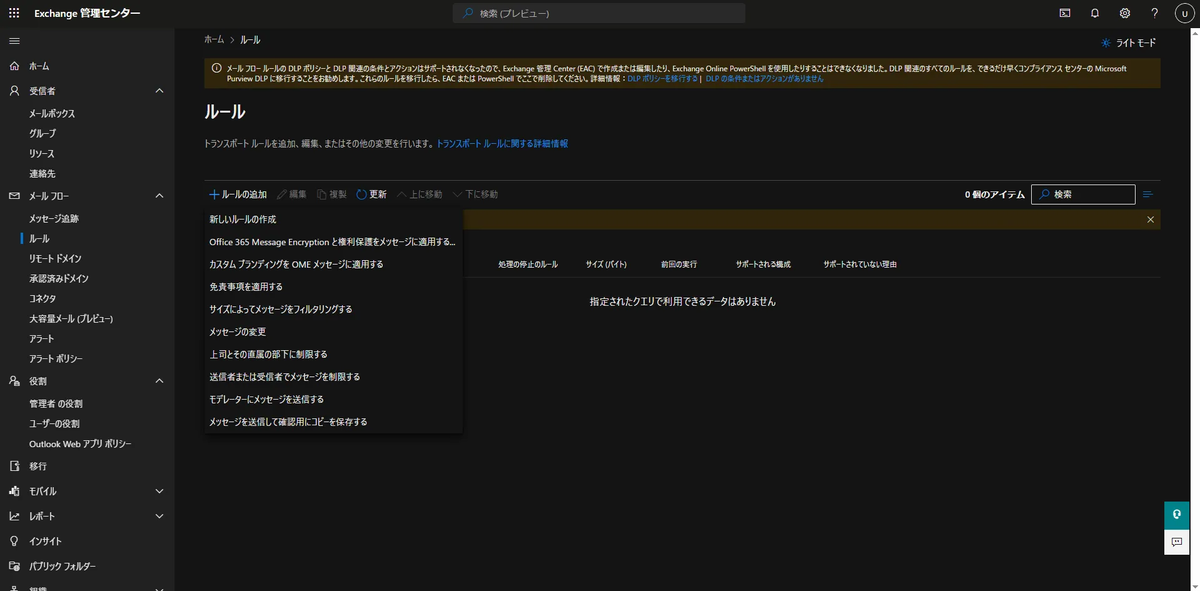Screen dimensions: 1200x591
Task: Select カスタム ブランディングを OME メッセージに適用する
Action: click(333, 264)
